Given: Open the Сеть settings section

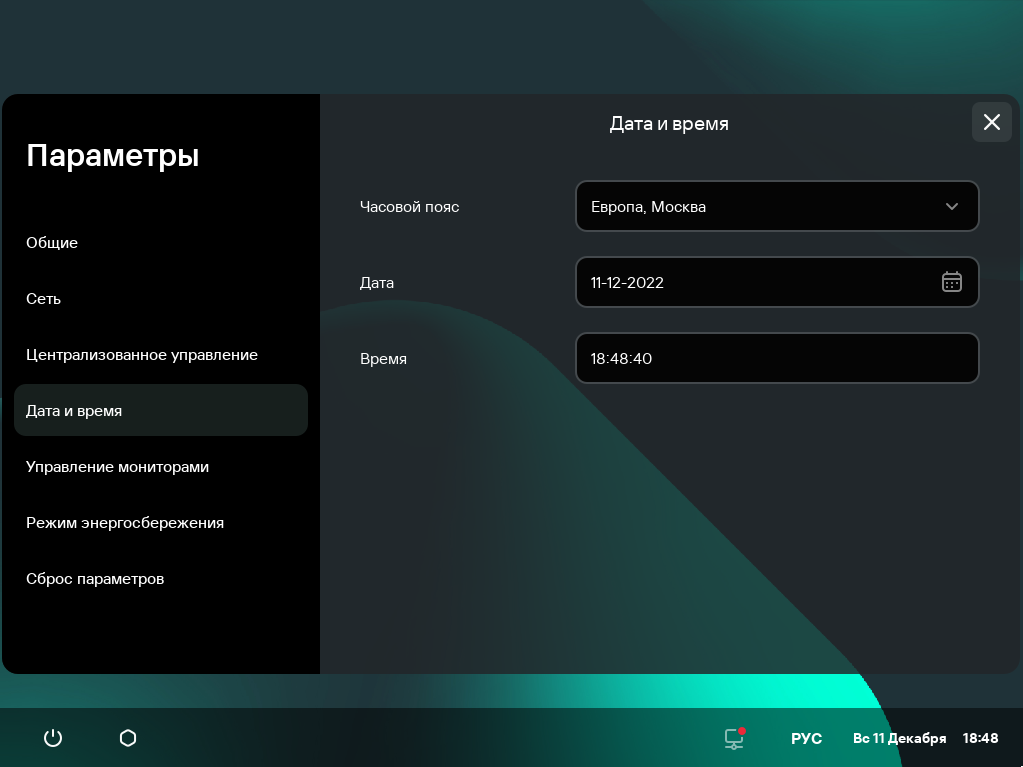Looking at the screenshot, I should click(44, 299).
